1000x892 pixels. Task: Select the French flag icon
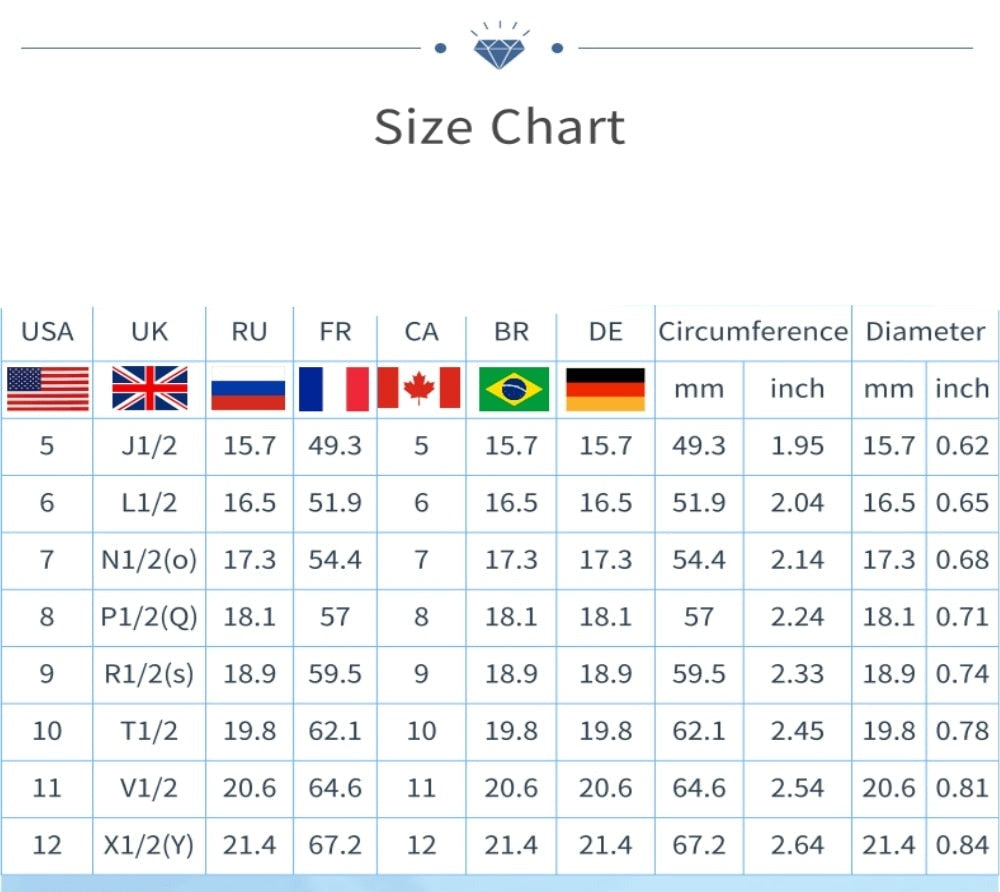coord(334,389)
